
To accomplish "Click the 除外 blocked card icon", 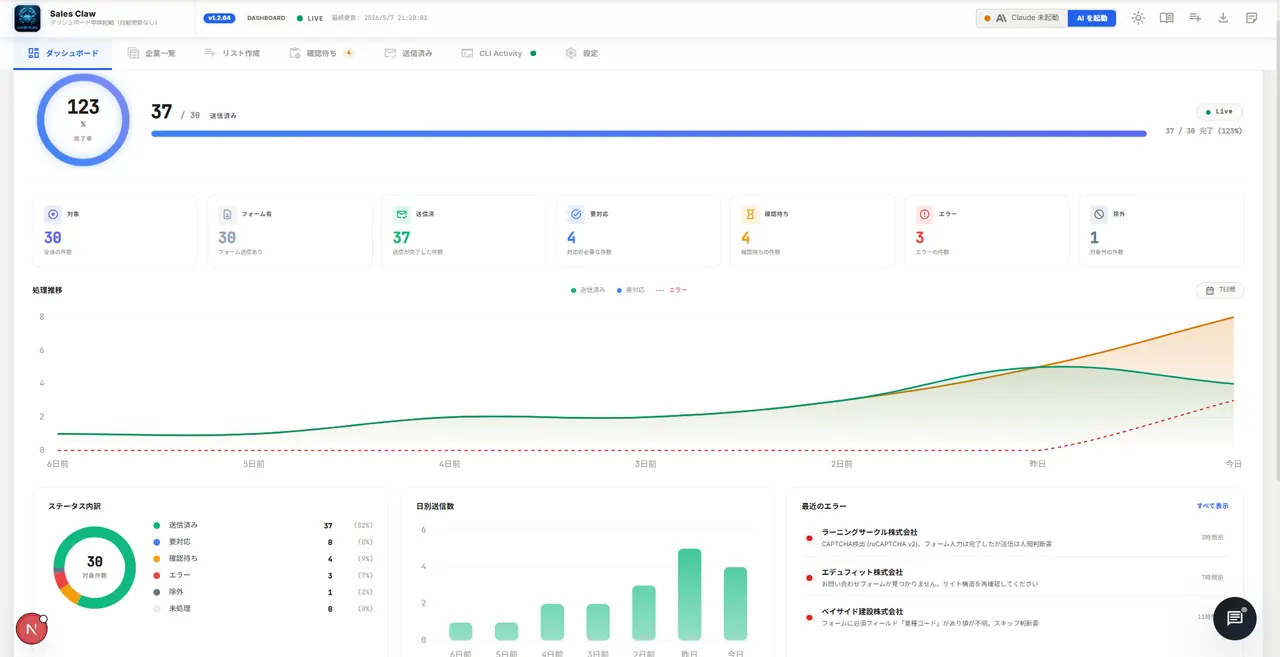I will [1099, 214].
